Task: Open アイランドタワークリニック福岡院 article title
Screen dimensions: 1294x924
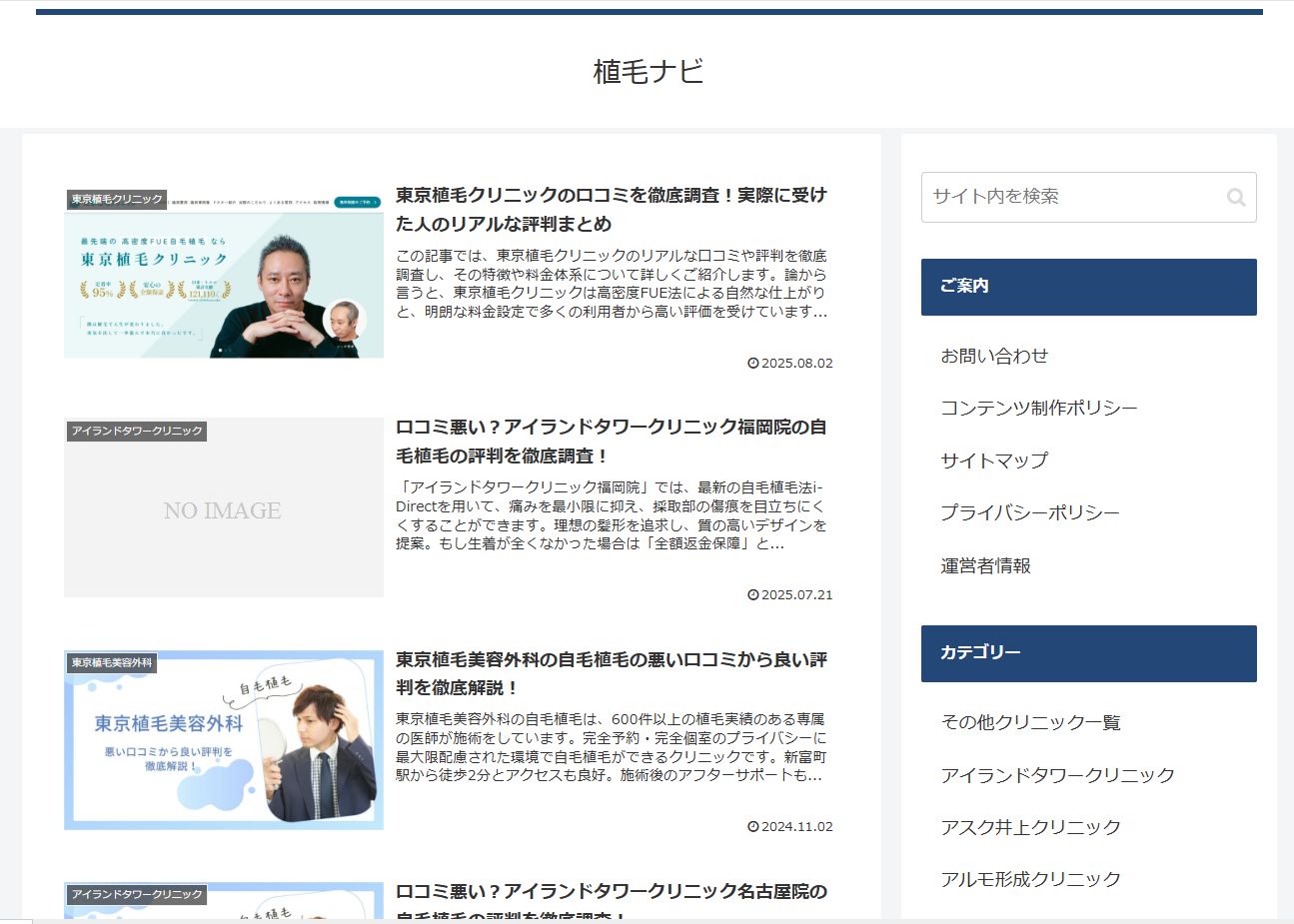Action: (x=611, y=441)
